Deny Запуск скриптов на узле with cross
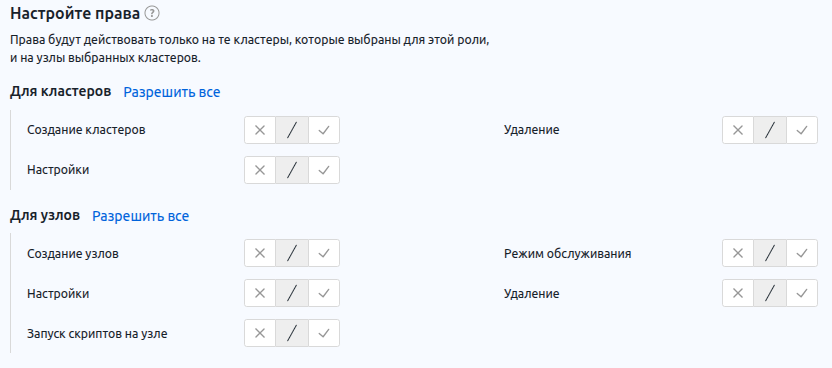 click(x=260, y=334)
